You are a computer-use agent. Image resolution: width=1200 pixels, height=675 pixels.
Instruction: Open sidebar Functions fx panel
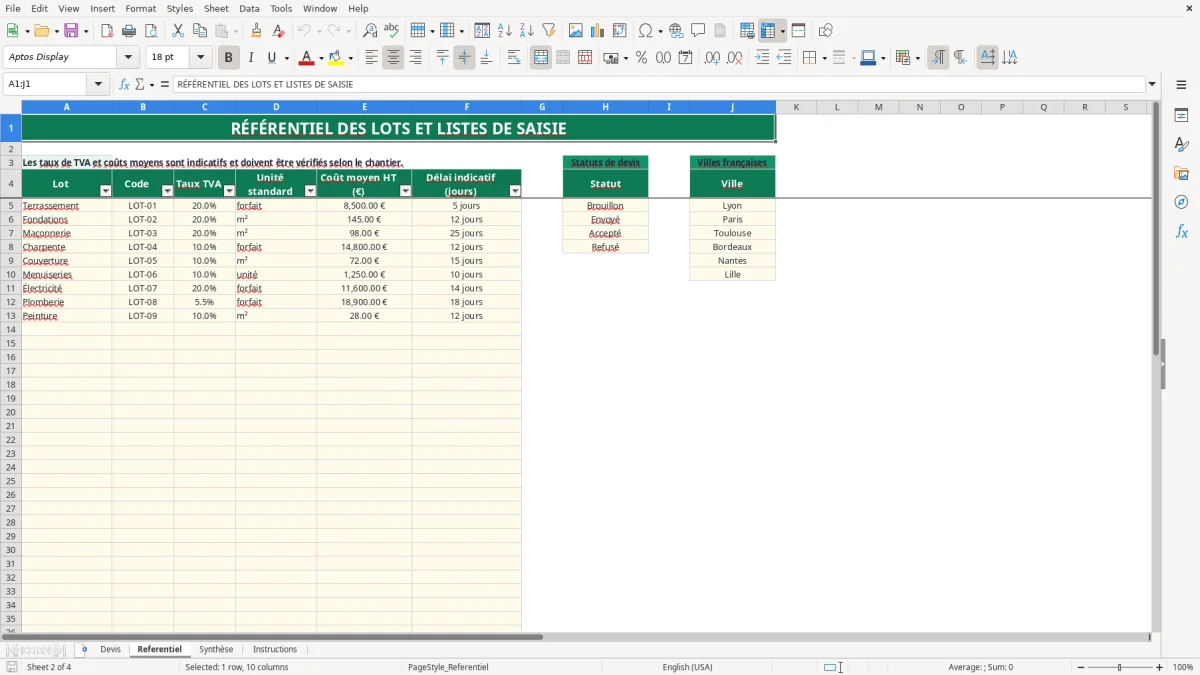1181,231
